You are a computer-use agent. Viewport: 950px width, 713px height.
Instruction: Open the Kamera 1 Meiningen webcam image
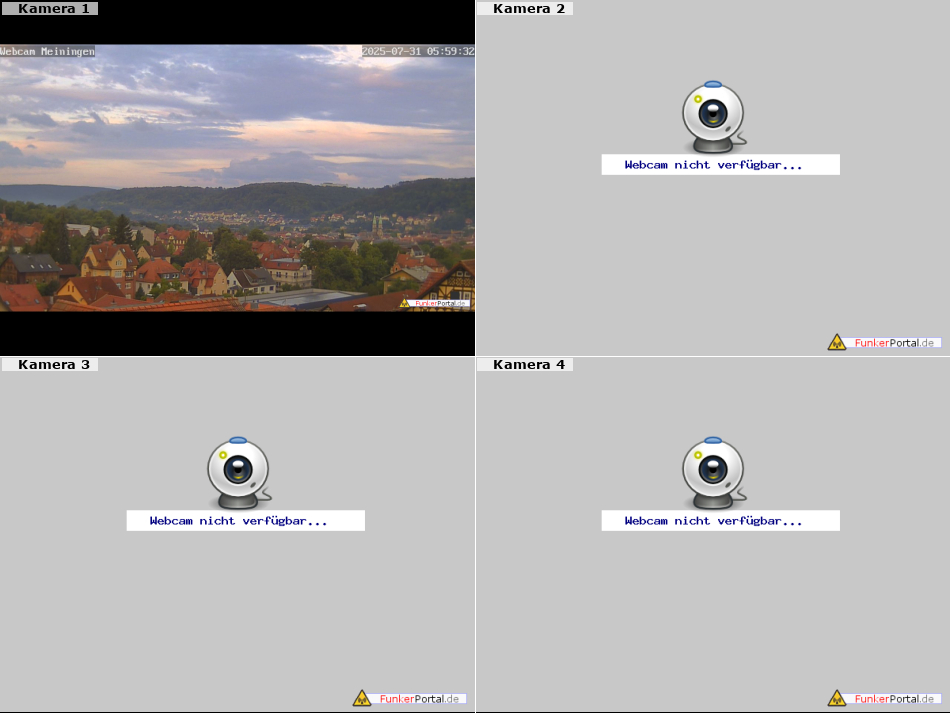tap(237, 178)
